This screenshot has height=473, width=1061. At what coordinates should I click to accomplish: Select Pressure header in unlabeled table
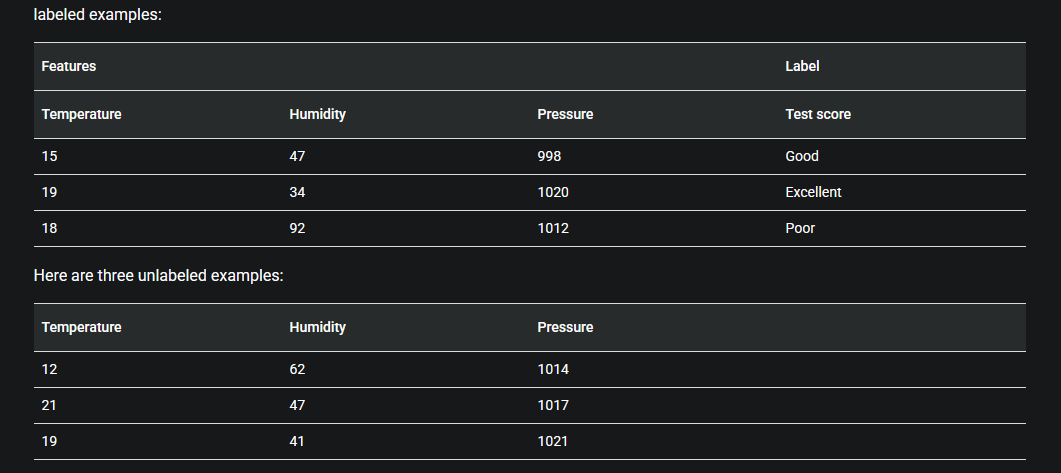[x=654, y=328]
